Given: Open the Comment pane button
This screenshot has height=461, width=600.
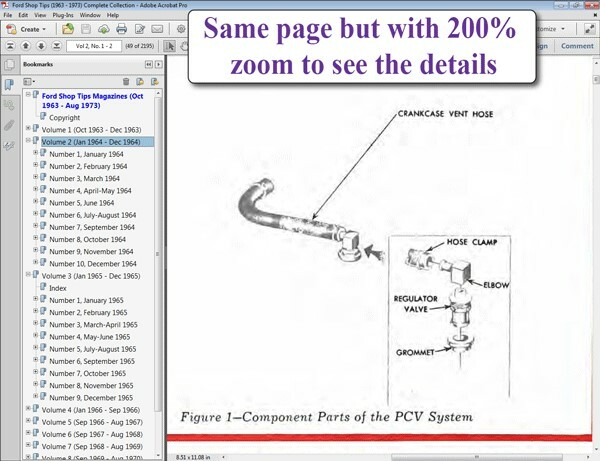Looking at the screenshot, I should [577, 46].
